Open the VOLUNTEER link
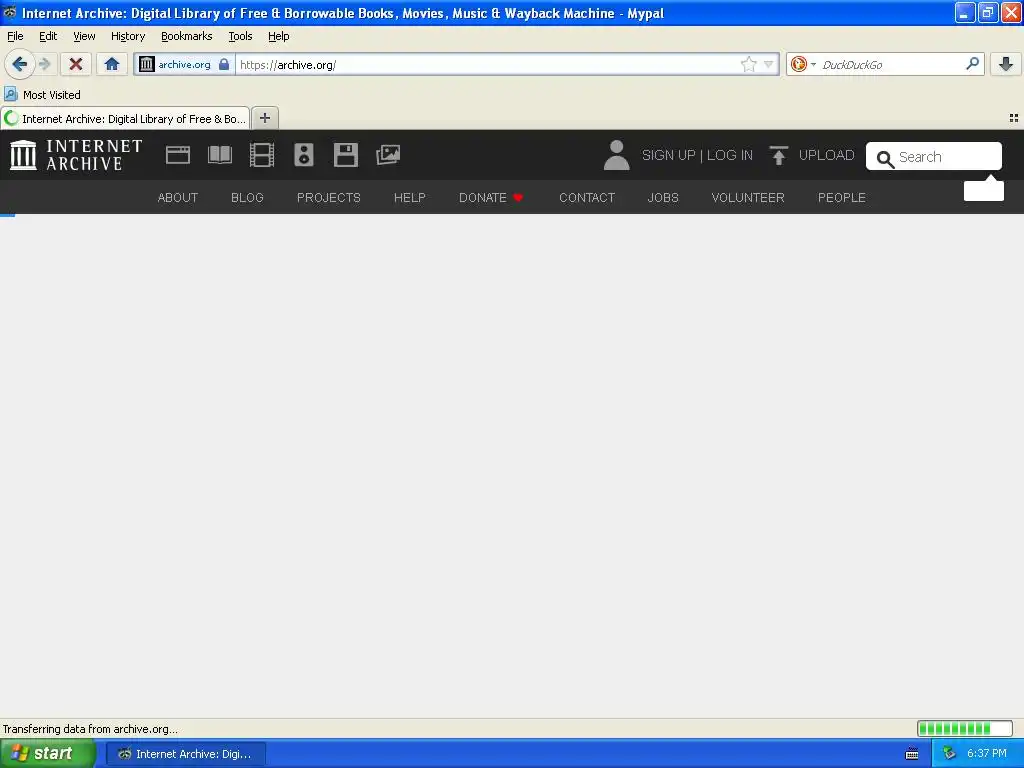 [x=748, y=198]
